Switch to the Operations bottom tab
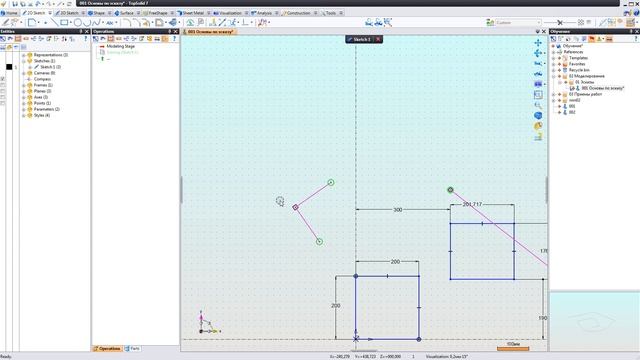The height and width of the screenshot is (360, 640). pyautogui.click(x=107, y=349)
